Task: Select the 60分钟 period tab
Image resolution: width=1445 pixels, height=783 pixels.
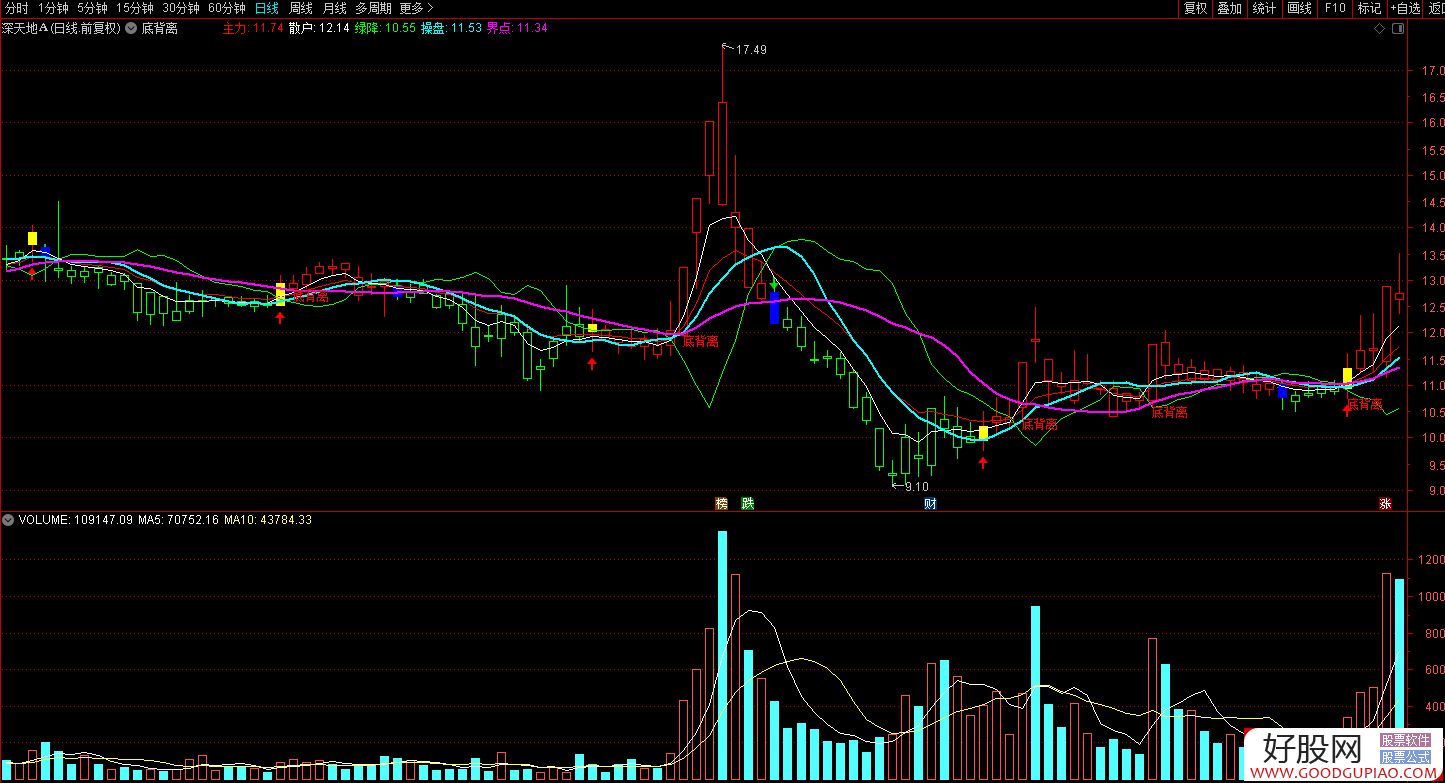Action: 227,8
